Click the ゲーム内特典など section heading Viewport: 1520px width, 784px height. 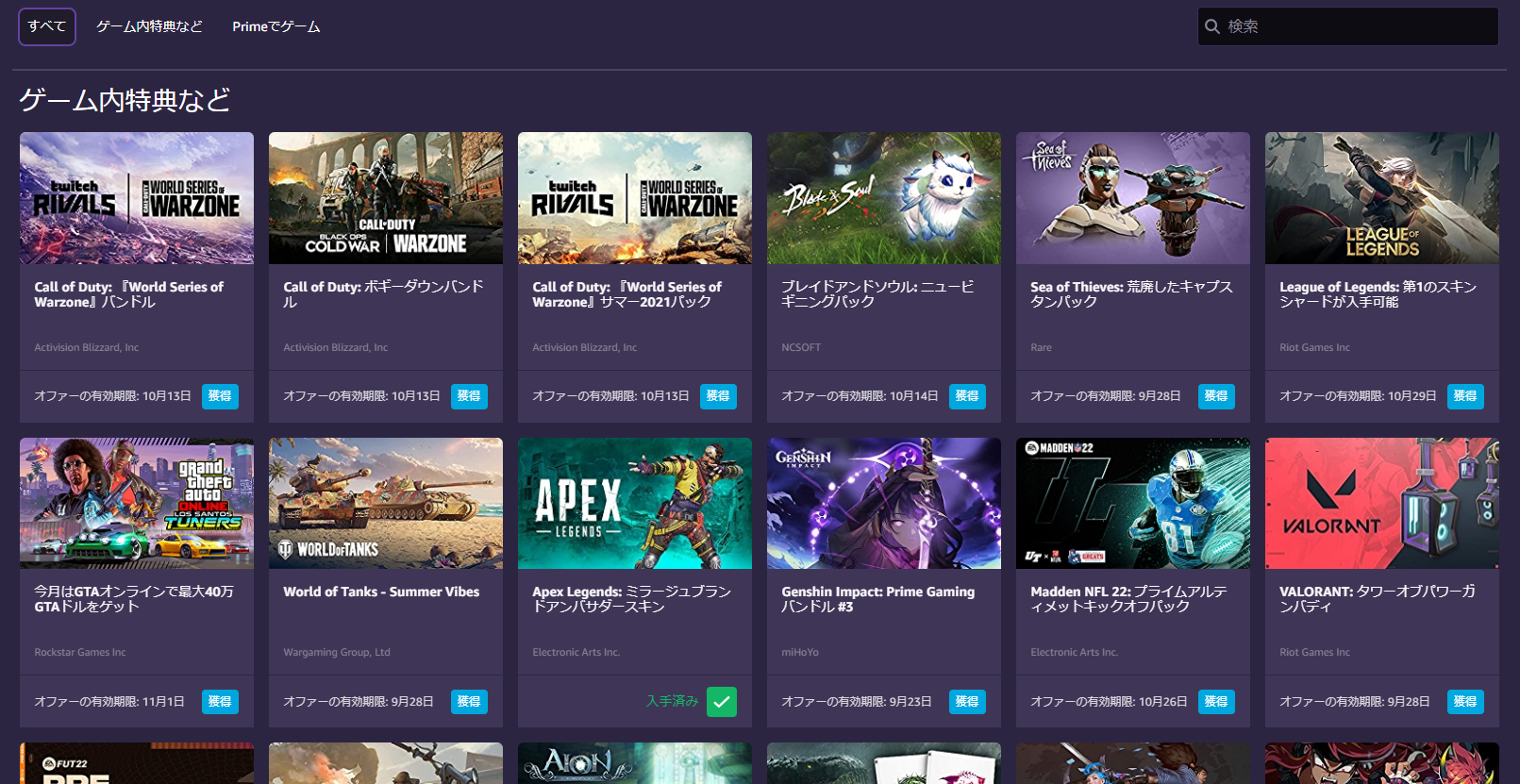click(125, 100)
